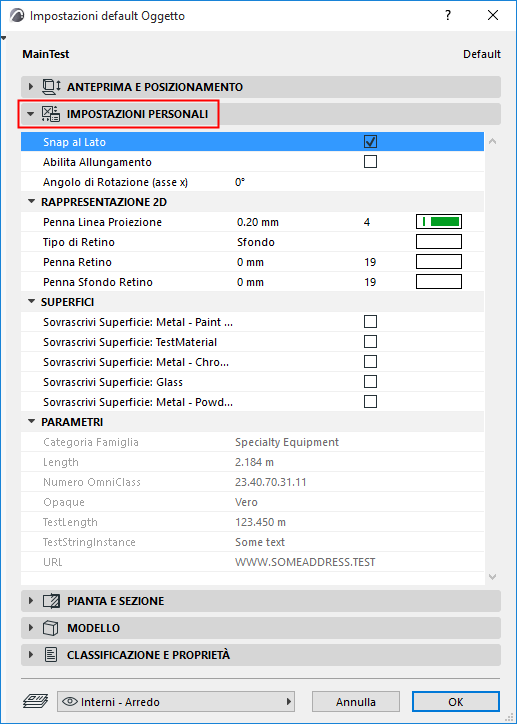Viewport: 517px width, 724px height.
Task: Click the MainTest object name
Action: coord(46,54)
